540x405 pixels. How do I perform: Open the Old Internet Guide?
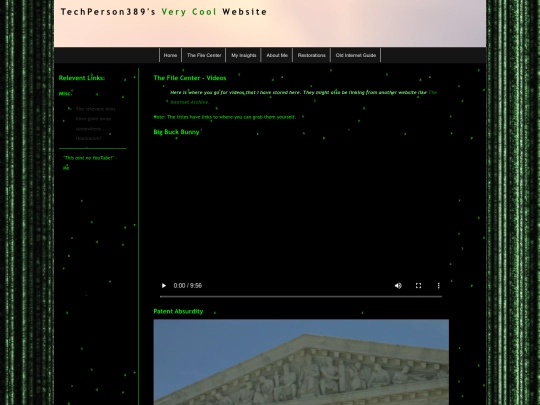(356, 55)
